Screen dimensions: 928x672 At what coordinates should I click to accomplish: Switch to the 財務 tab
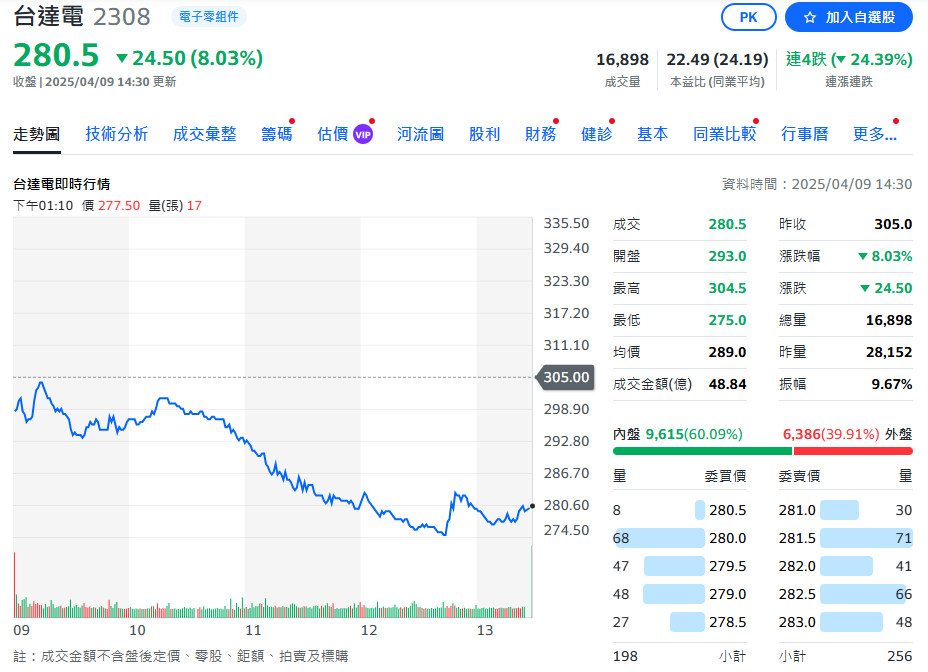coord(541,134)
